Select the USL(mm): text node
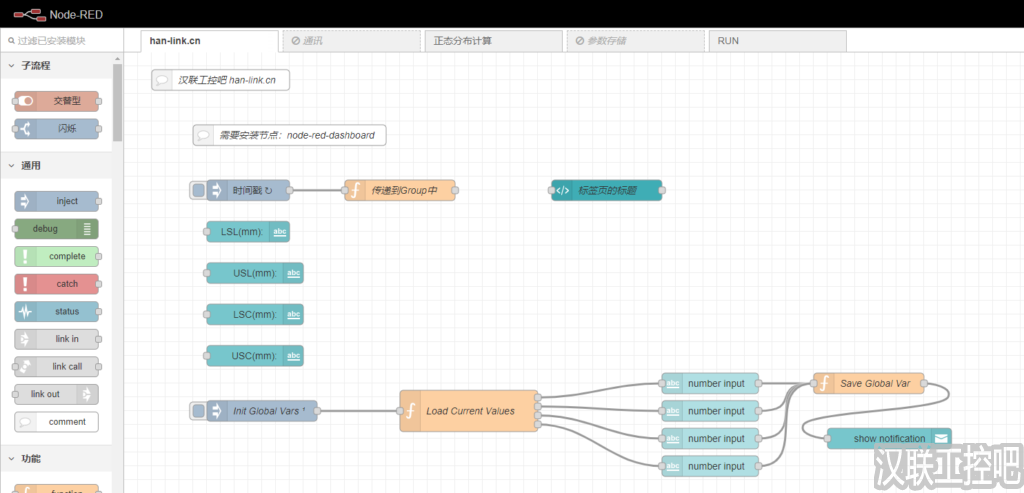 tap(255, 273)
